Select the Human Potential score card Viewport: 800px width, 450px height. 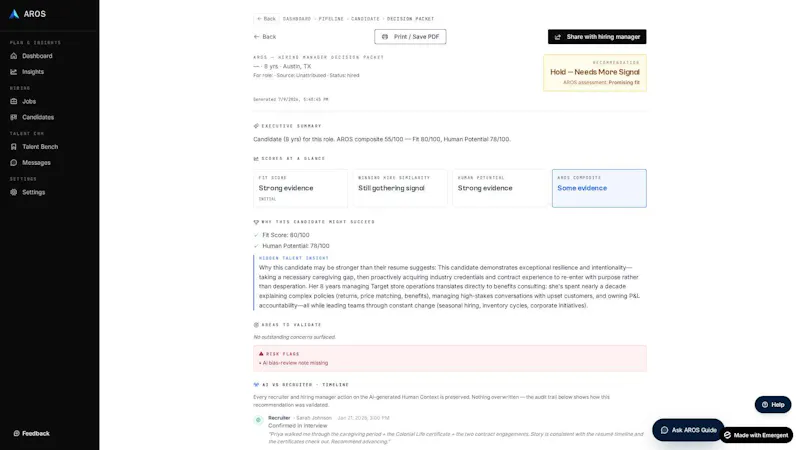499,188
